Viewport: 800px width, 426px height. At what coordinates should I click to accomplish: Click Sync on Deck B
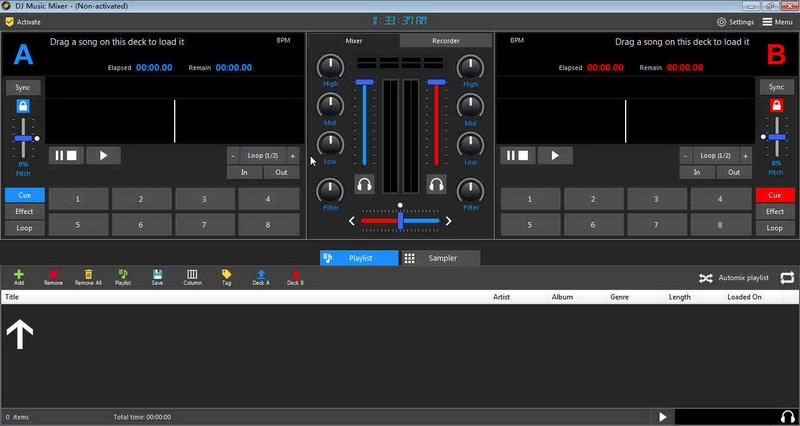pyautogui.click(x=777, y=87)
